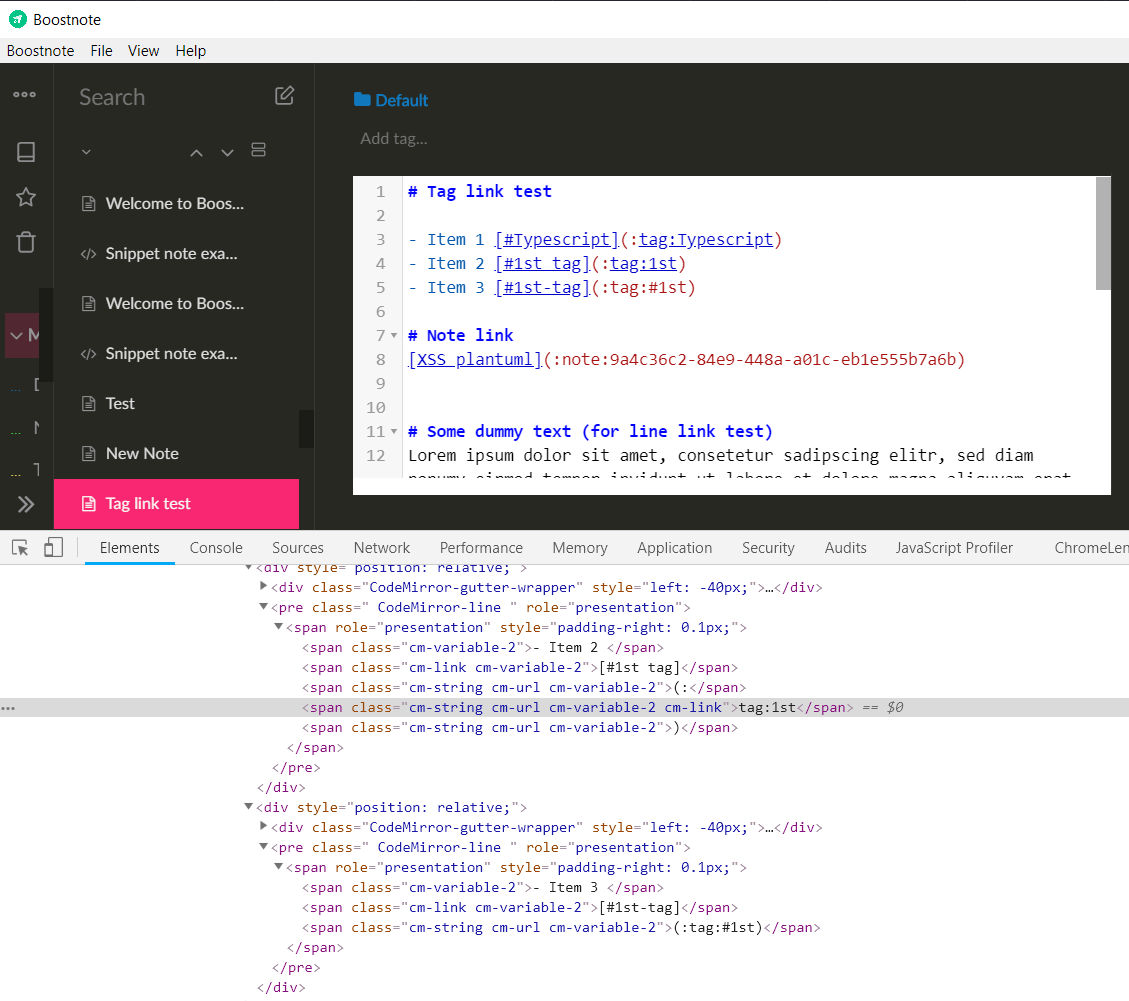1129x1001 pixels.
Task: Click the Default folder icon
Action: click(x=362, y=99)
